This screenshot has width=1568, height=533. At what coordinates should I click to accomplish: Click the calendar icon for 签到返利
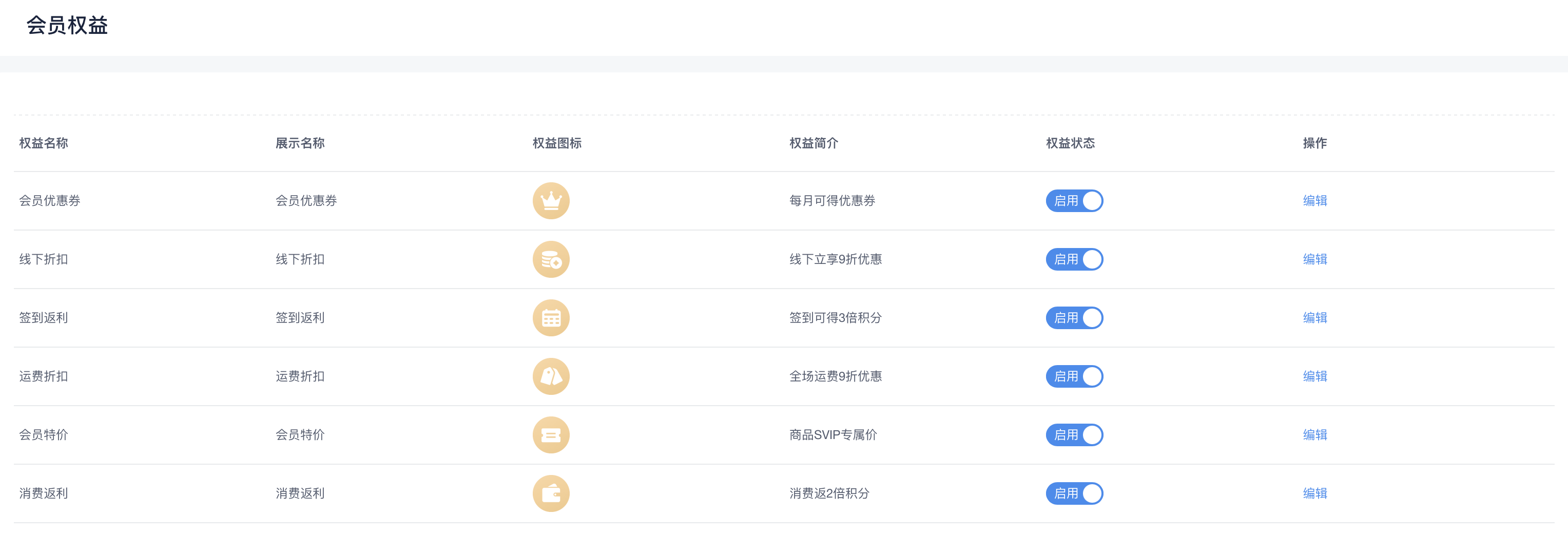[551, 317]
